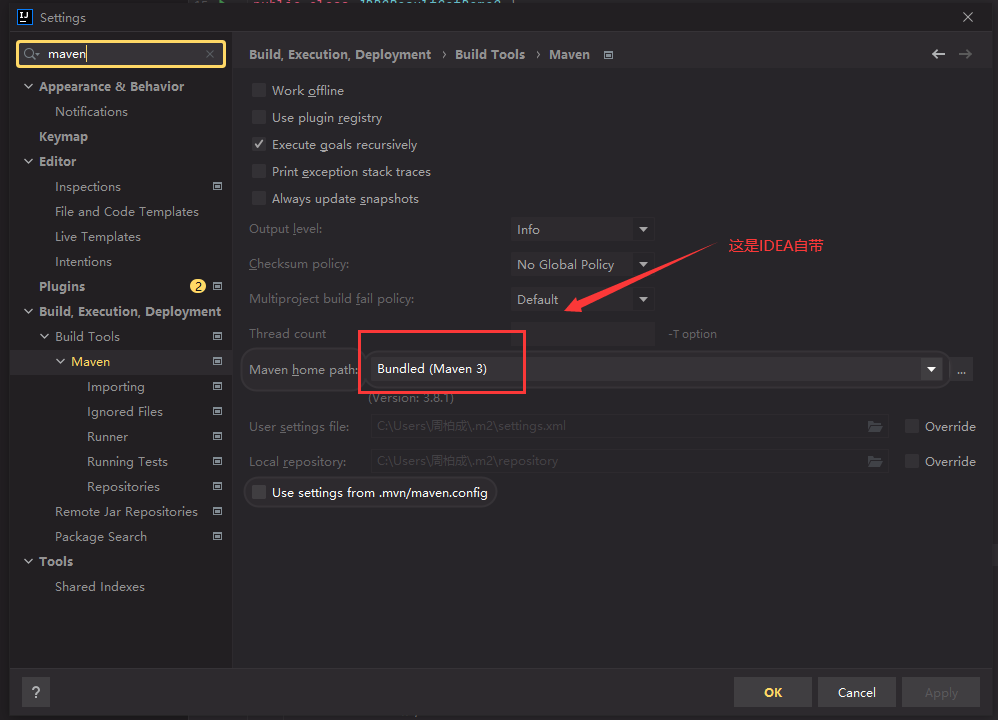The height and width of the screenshot is (720, 998).
Task: Click project icon next to Build Tools
Action: tap(218, 336)
